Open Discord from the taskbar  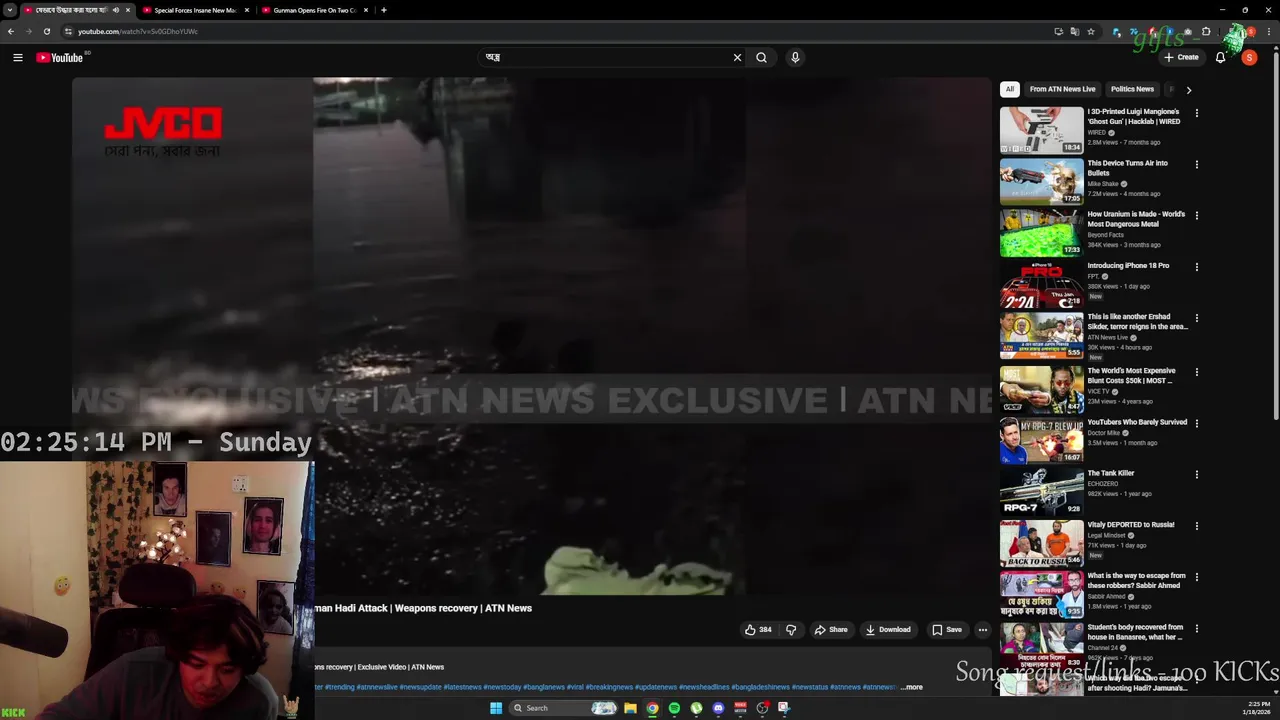(718, 708)
